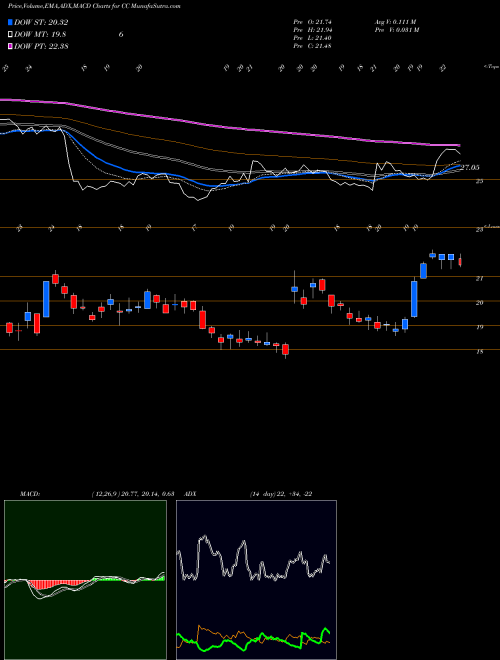Click the blue DOW ST legend swatch

click(10, 23)
